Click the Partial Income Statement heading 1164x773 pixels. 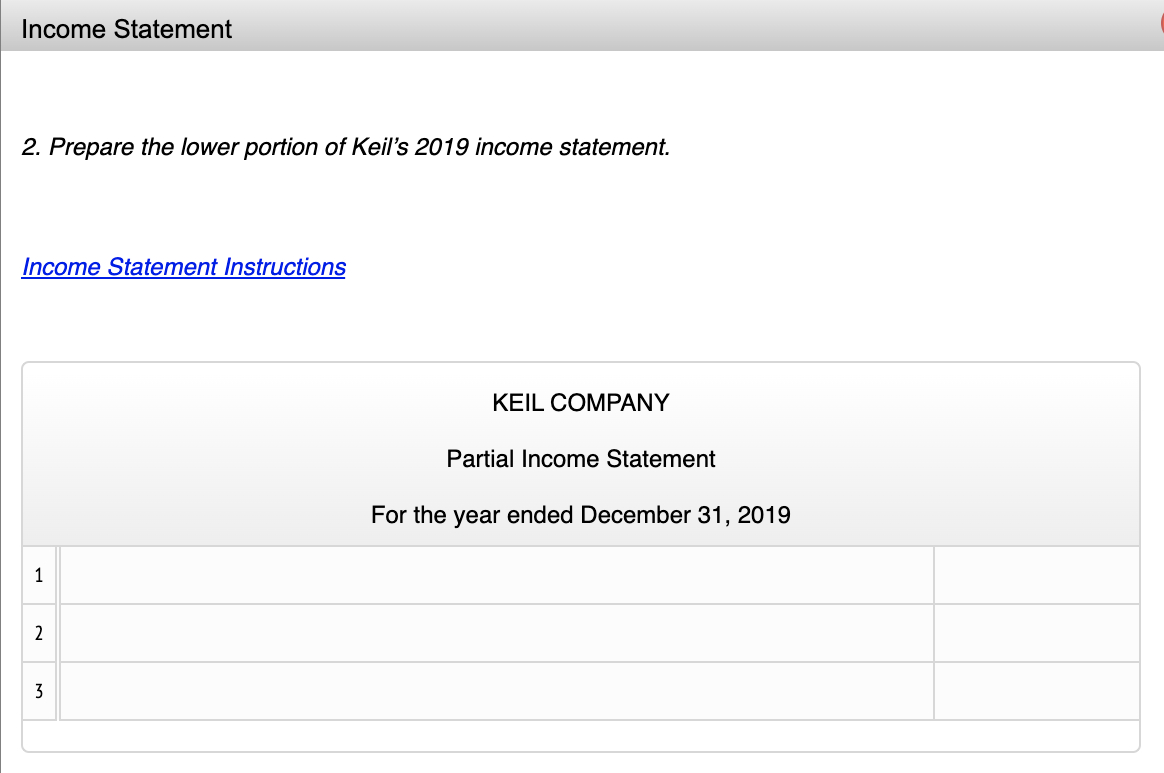point(580,459)
